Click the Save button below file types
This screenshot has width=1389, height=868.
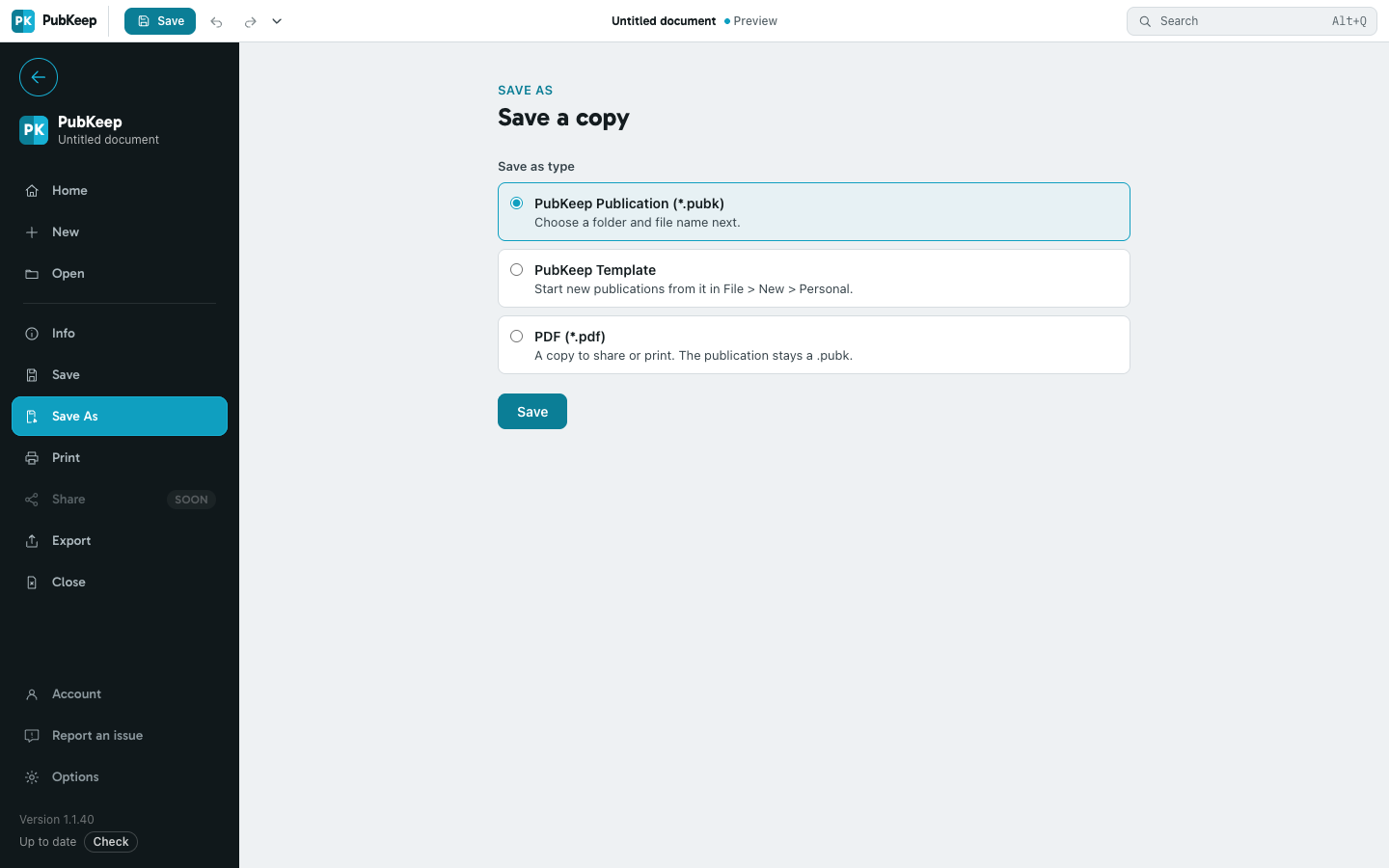point(532,412)
